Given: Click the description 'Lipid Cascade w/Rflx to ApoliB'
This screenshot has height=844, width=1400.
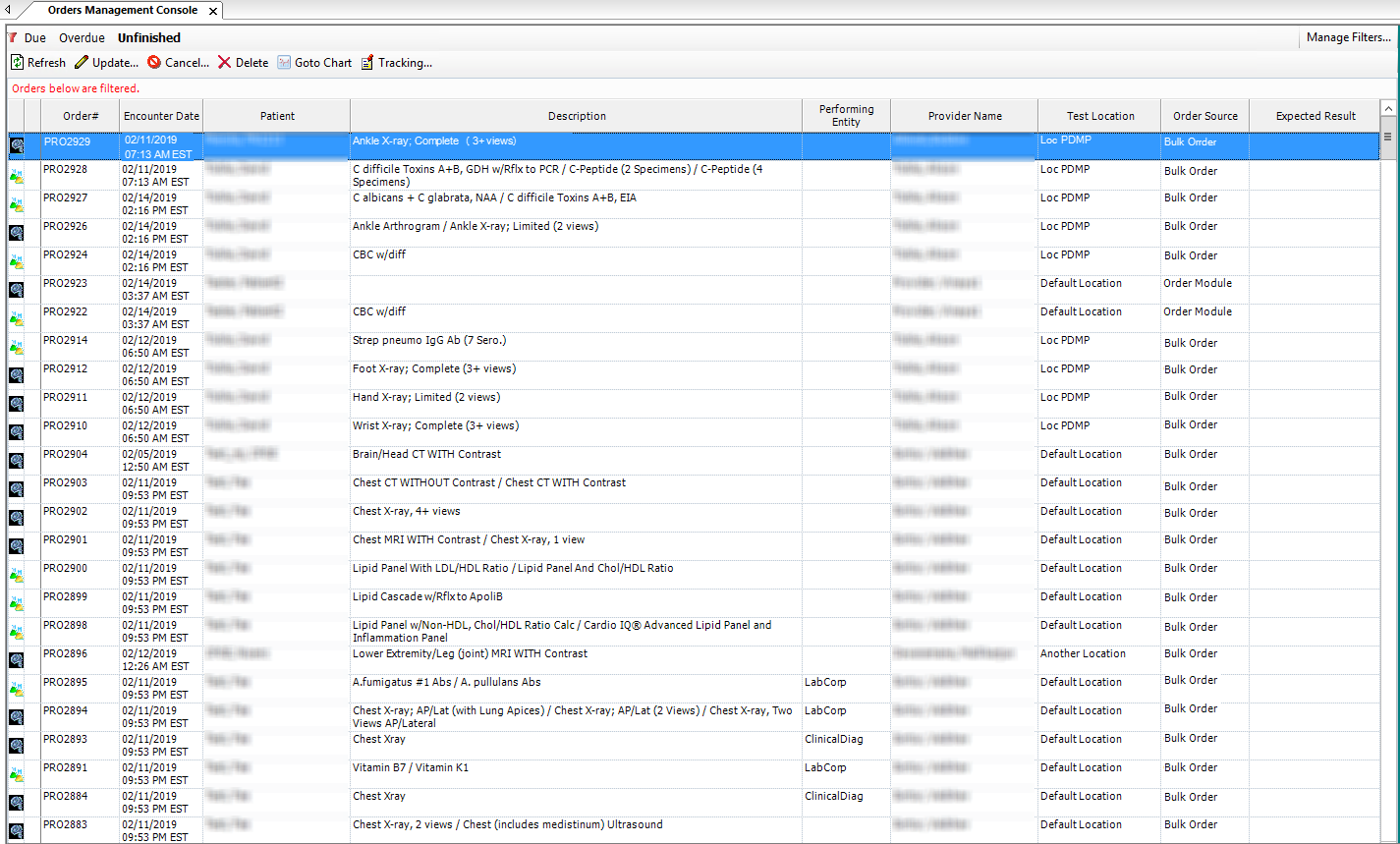Looking at the screenshot, I should point(427,597).
